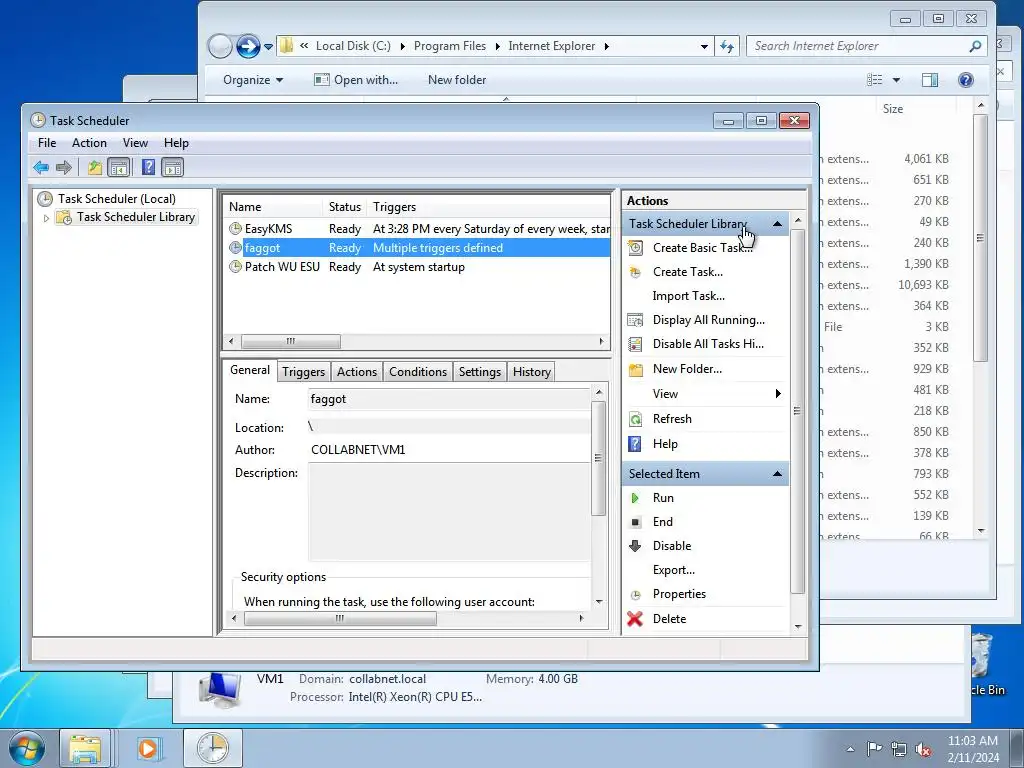Click New Folder action
Viewport: 1024px width, 768px height.
point(687,369)
